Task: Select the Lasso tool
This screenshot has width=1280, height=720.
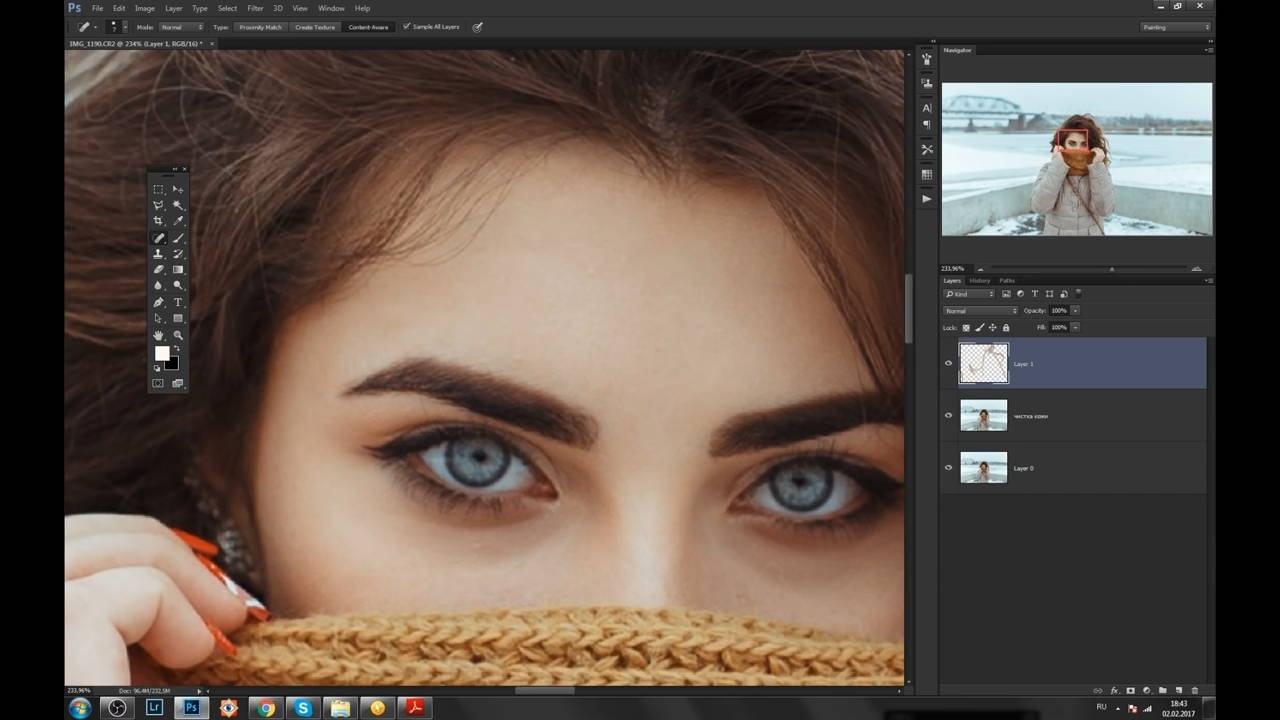Action: point(158,205)
